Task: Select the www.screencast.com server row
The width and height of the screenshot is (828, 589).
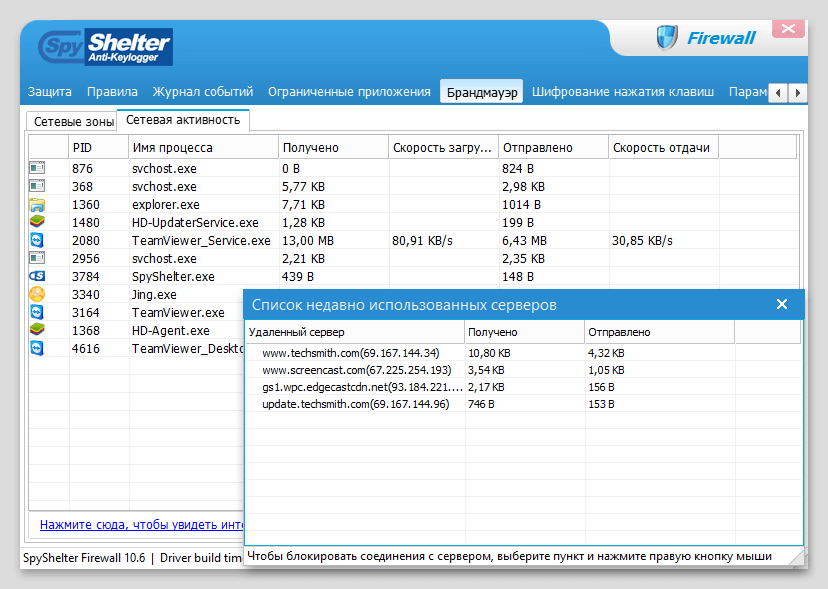Action: tap(523, 370)
